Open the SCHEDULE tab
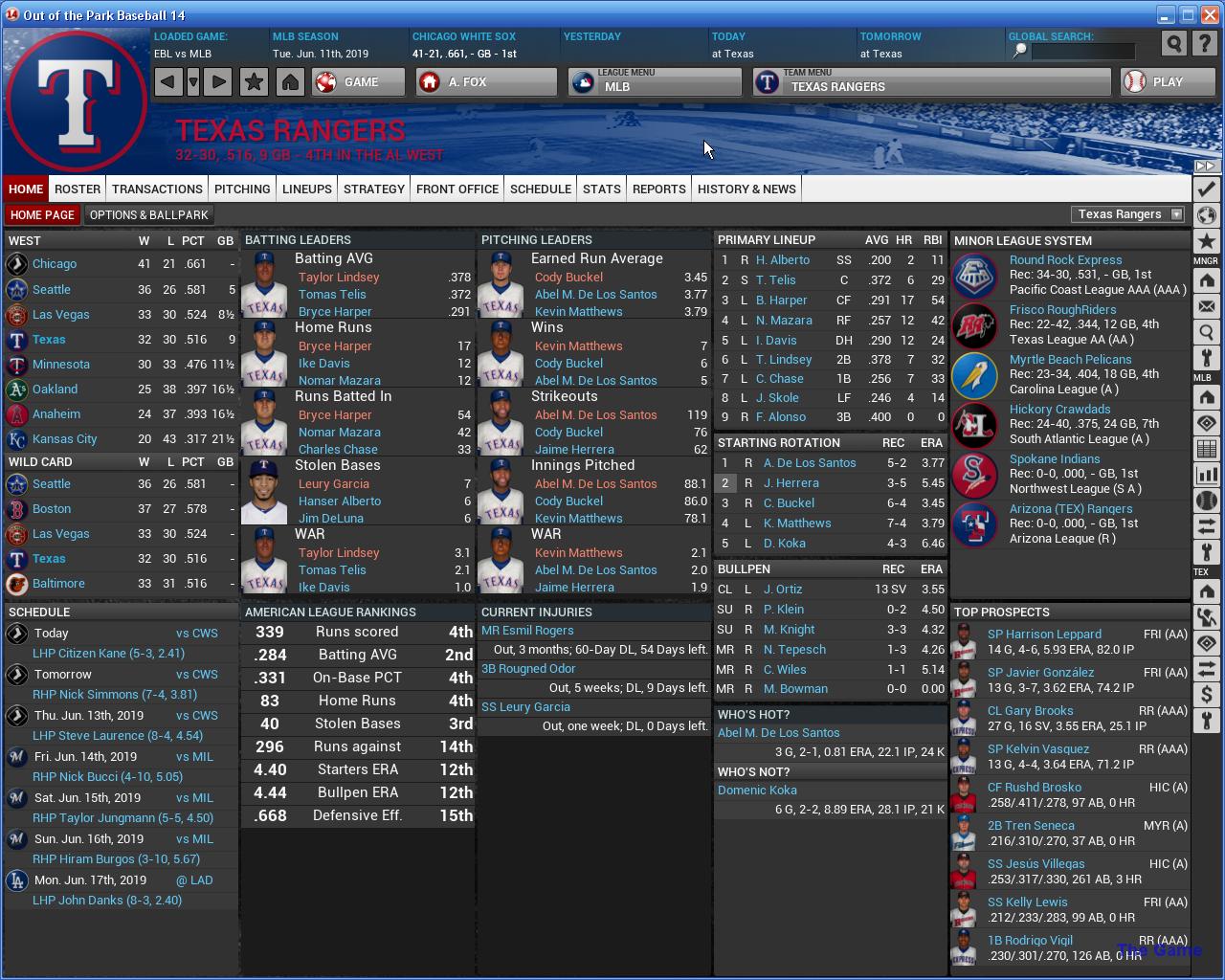 point(541,189)
